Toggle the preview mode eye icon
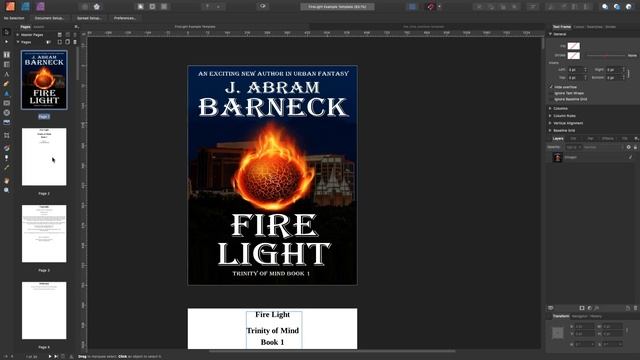The image size is (640, 360). click(x=263, y=6)
